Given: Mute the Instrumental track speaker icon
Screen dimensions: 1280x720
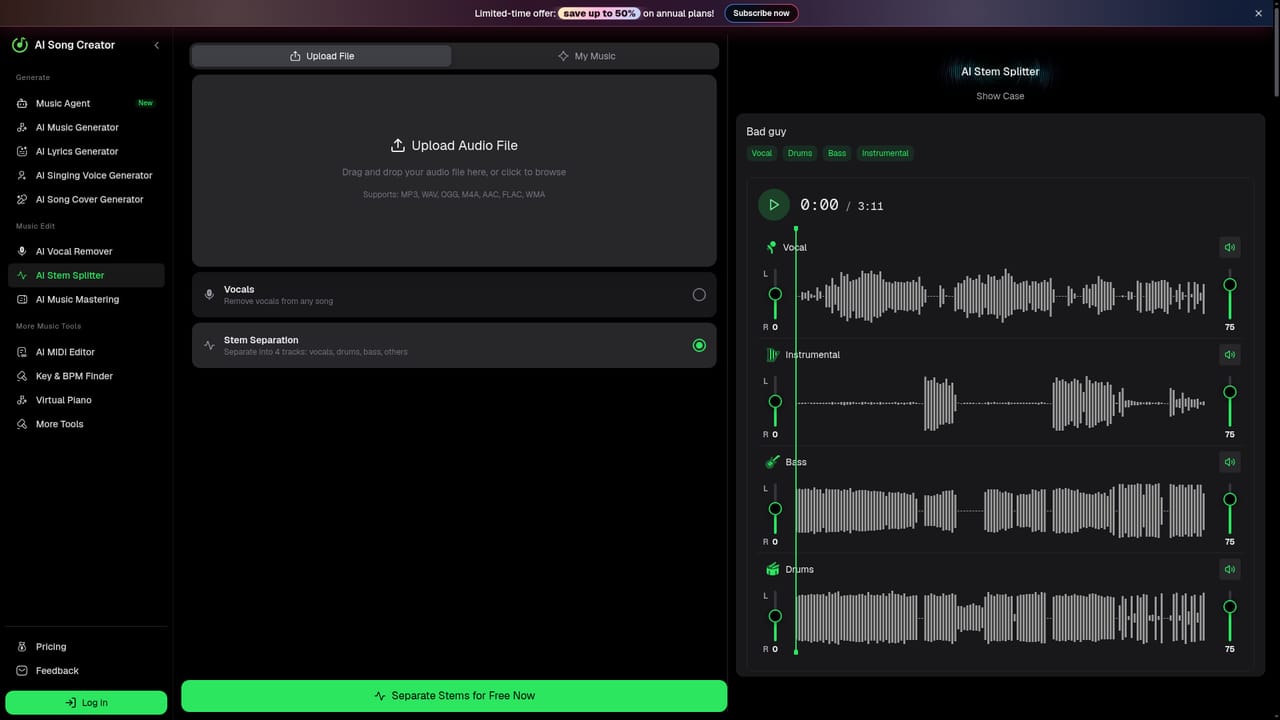Looking at the screenshot, I should [1230, 354].
